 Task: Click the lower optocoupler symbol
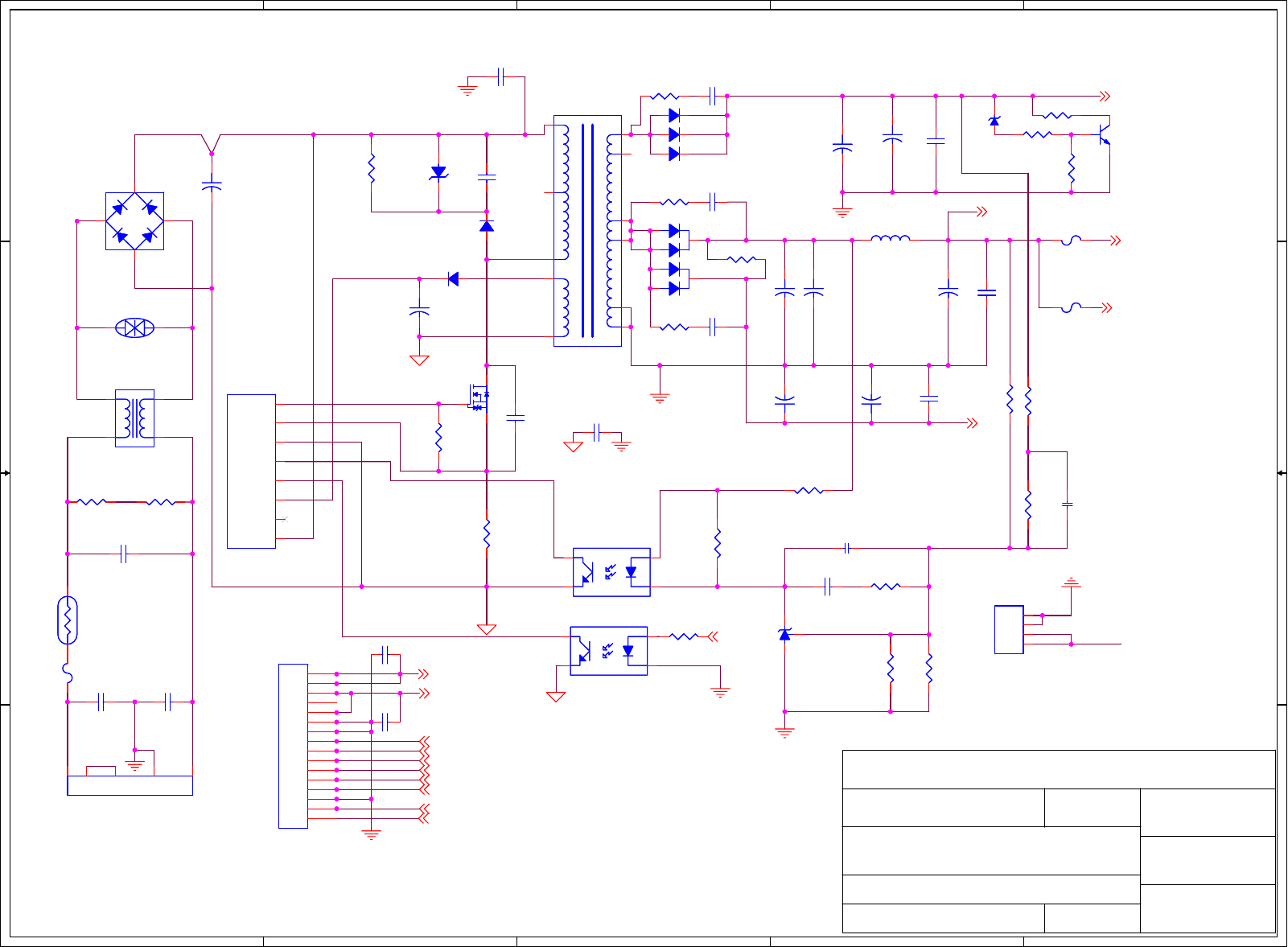[x=609, y=651]
